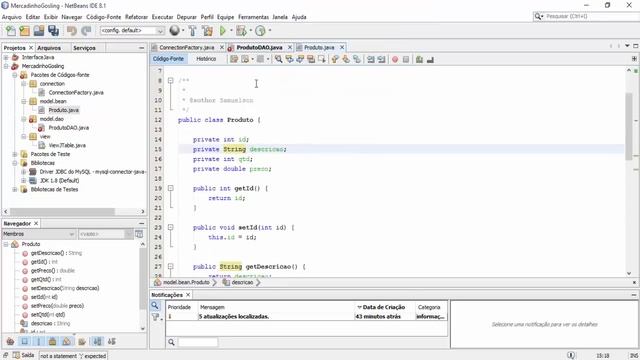Expand the InterfaceJava project node
The width and height of the screenshot is (640, 360).
pos(6,58)
